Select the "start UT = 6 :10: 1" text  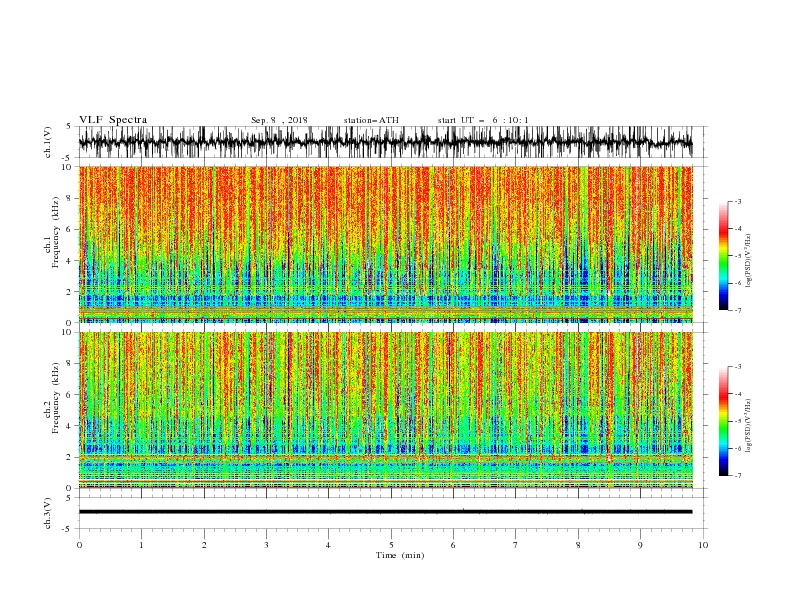click(x=483, y=120)
